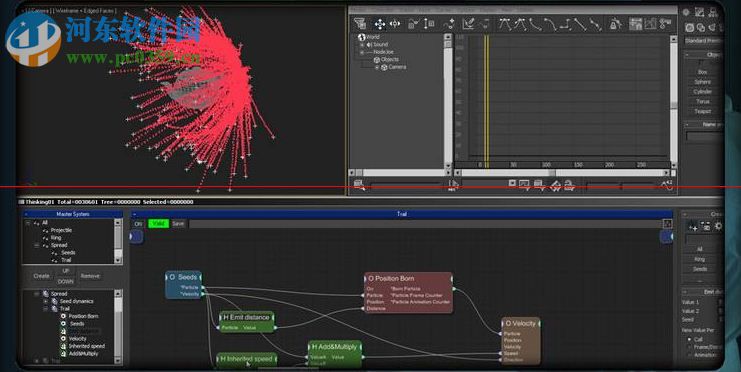741x372 pixels.
Task: Click the Create button under Master System
Action: (x=41, y=276)
